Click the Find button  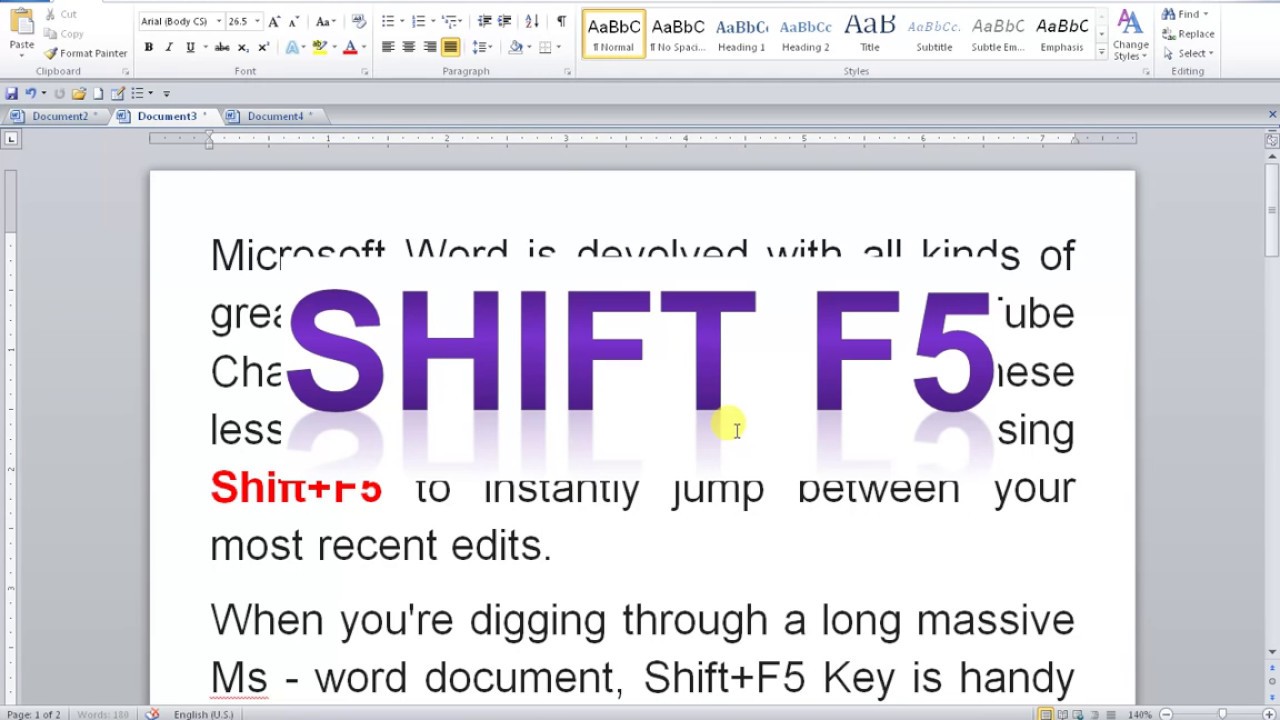(1185, 14)
